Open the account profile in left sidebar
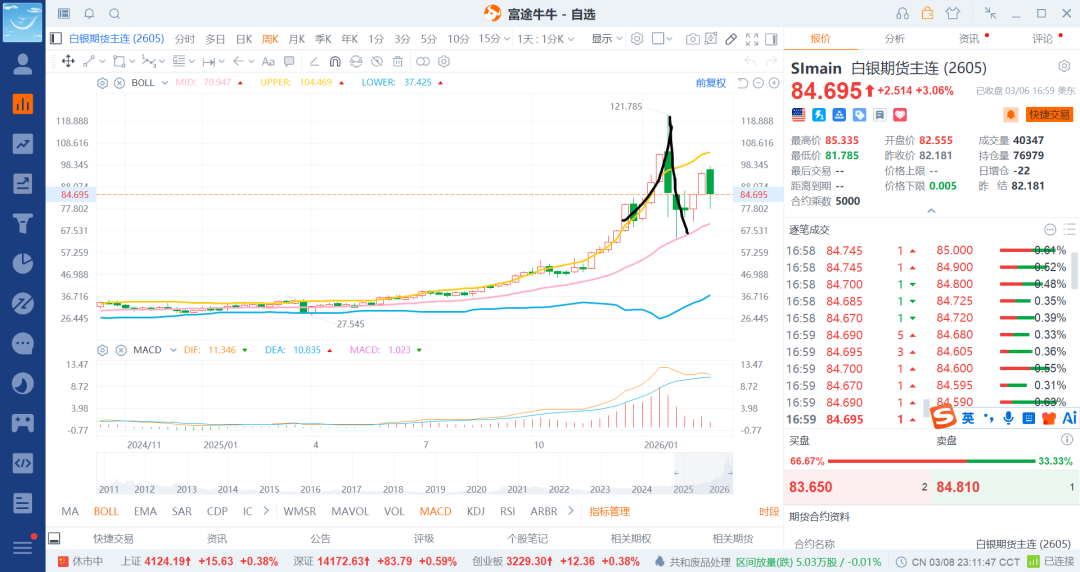The height and width of the screenshot is (572, 1080). click(23, 64)
